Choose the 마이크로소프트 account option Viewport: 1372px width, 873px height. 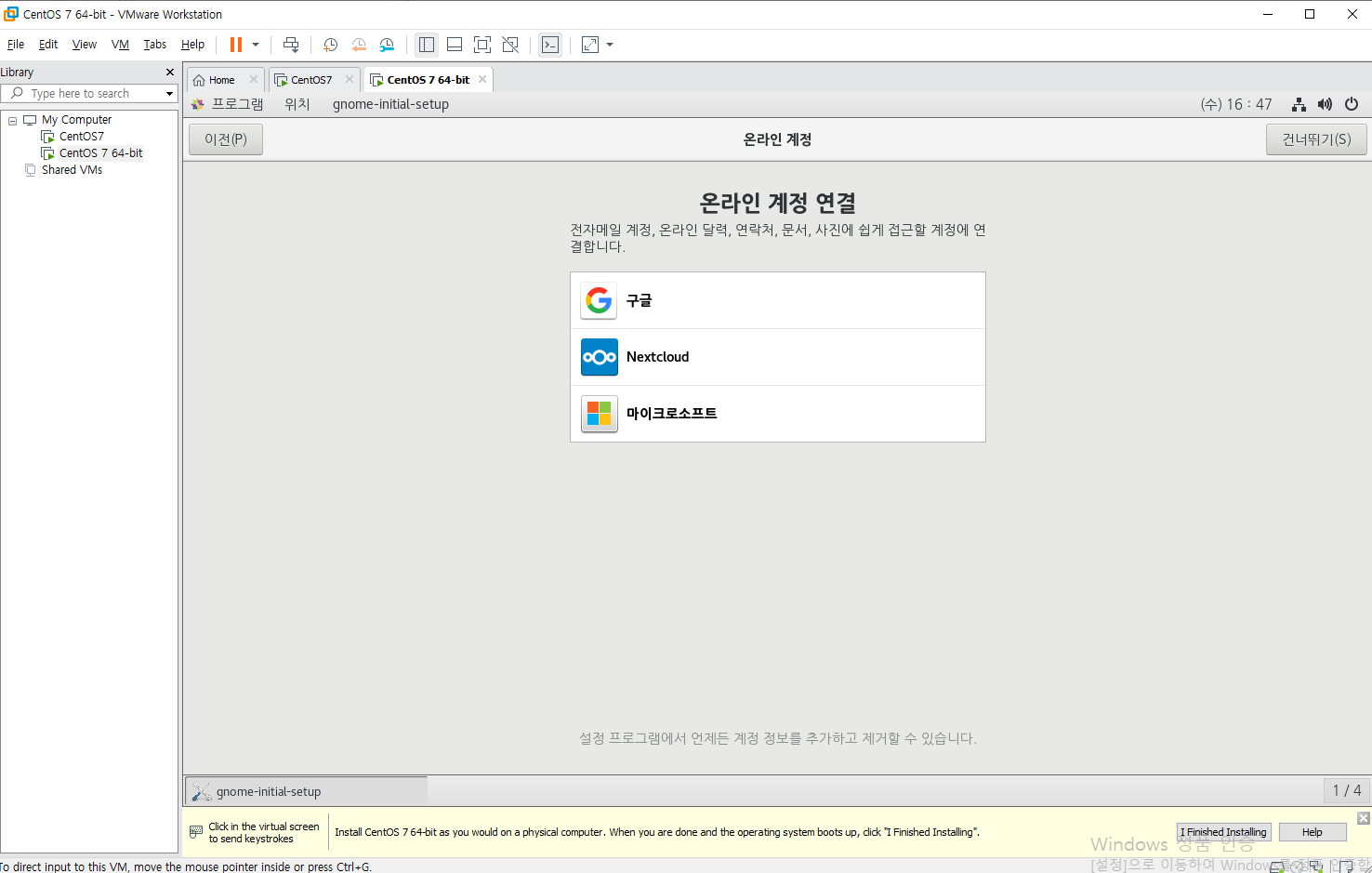pyautogui.click(x=778, y=414)
